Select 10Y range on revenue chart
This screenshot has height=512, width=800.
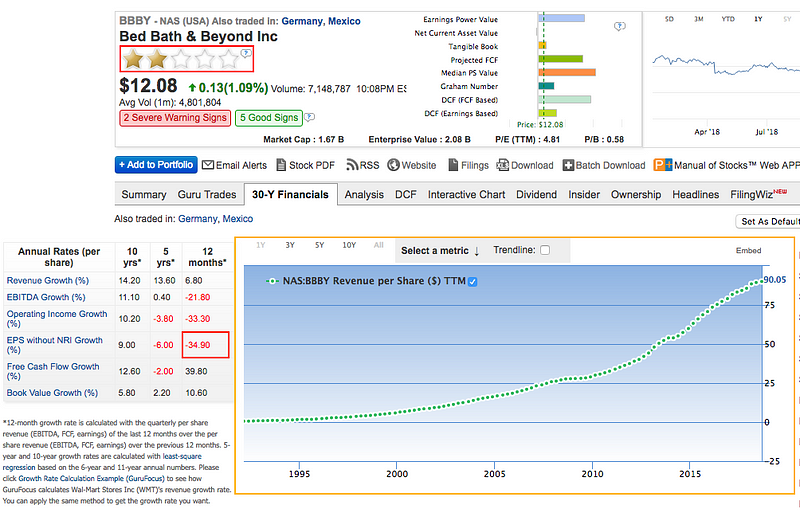(x=349, y=245)
